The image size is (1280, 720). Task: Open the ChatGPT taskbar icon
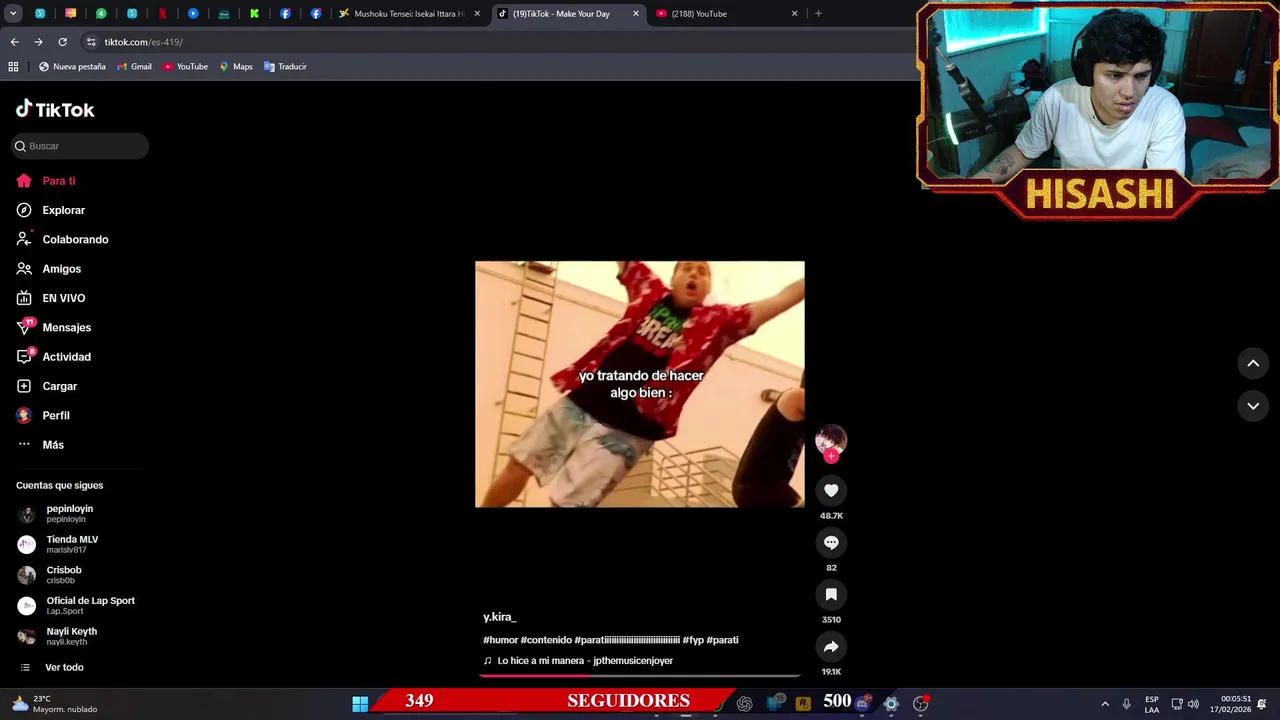[744, 704]
